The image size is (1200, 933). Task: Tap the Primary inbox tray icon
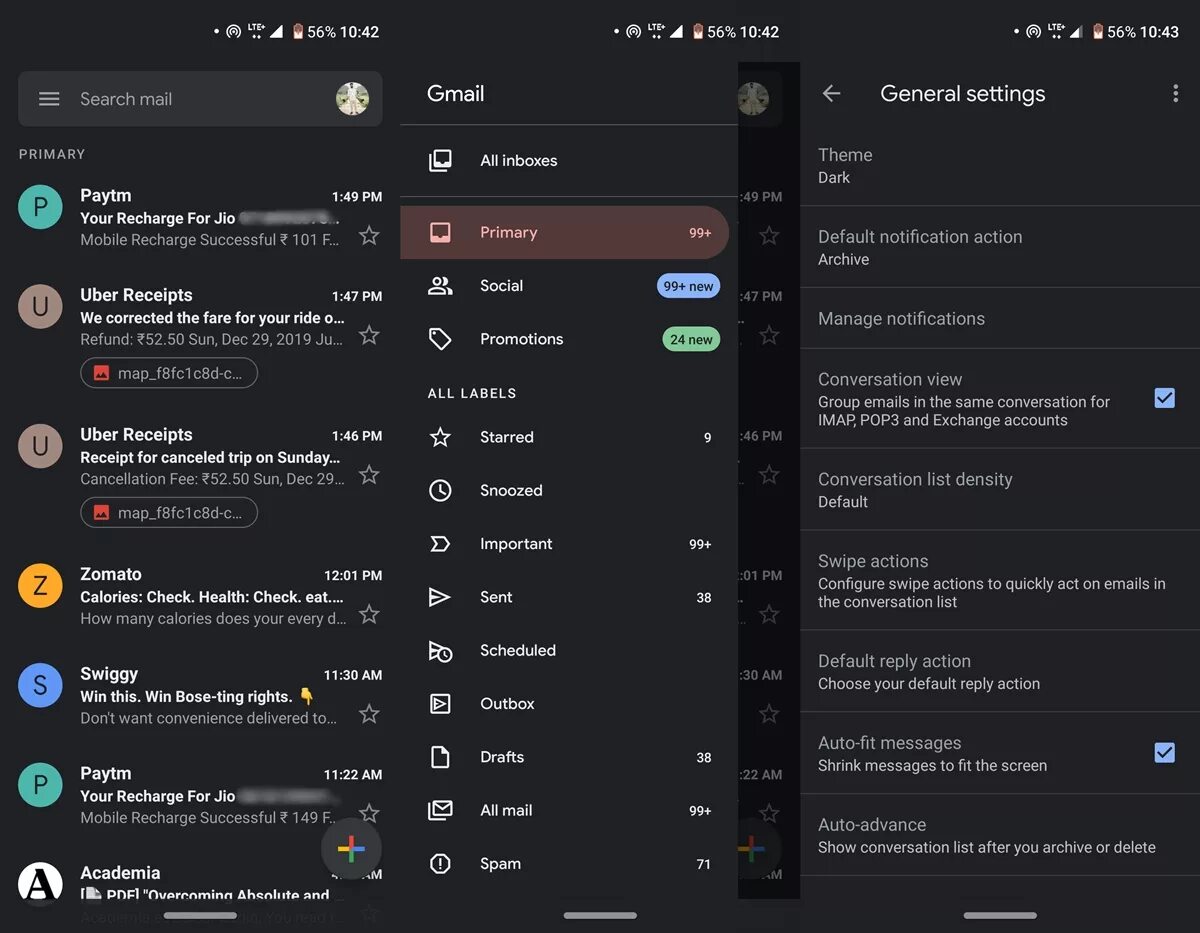(x=440, y=232)
